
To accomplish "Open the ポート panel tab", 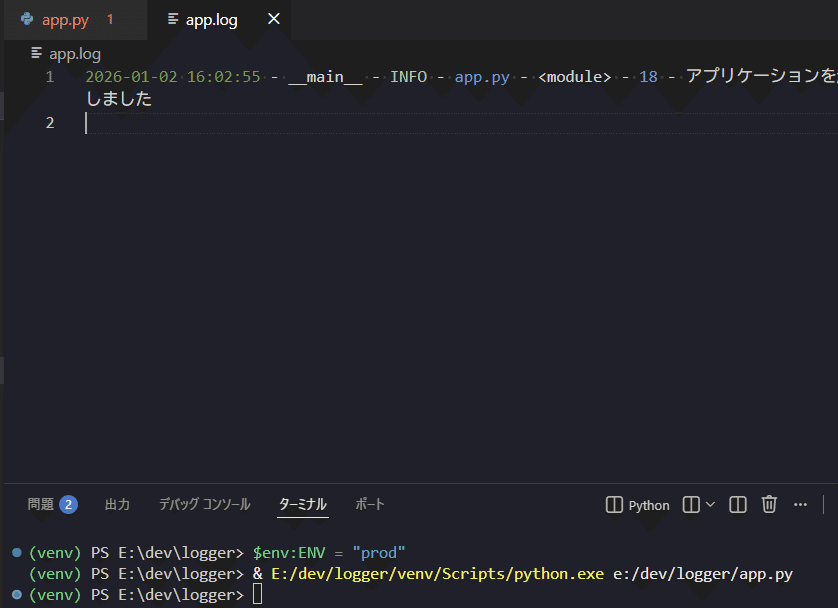I will tap(370, 504).
